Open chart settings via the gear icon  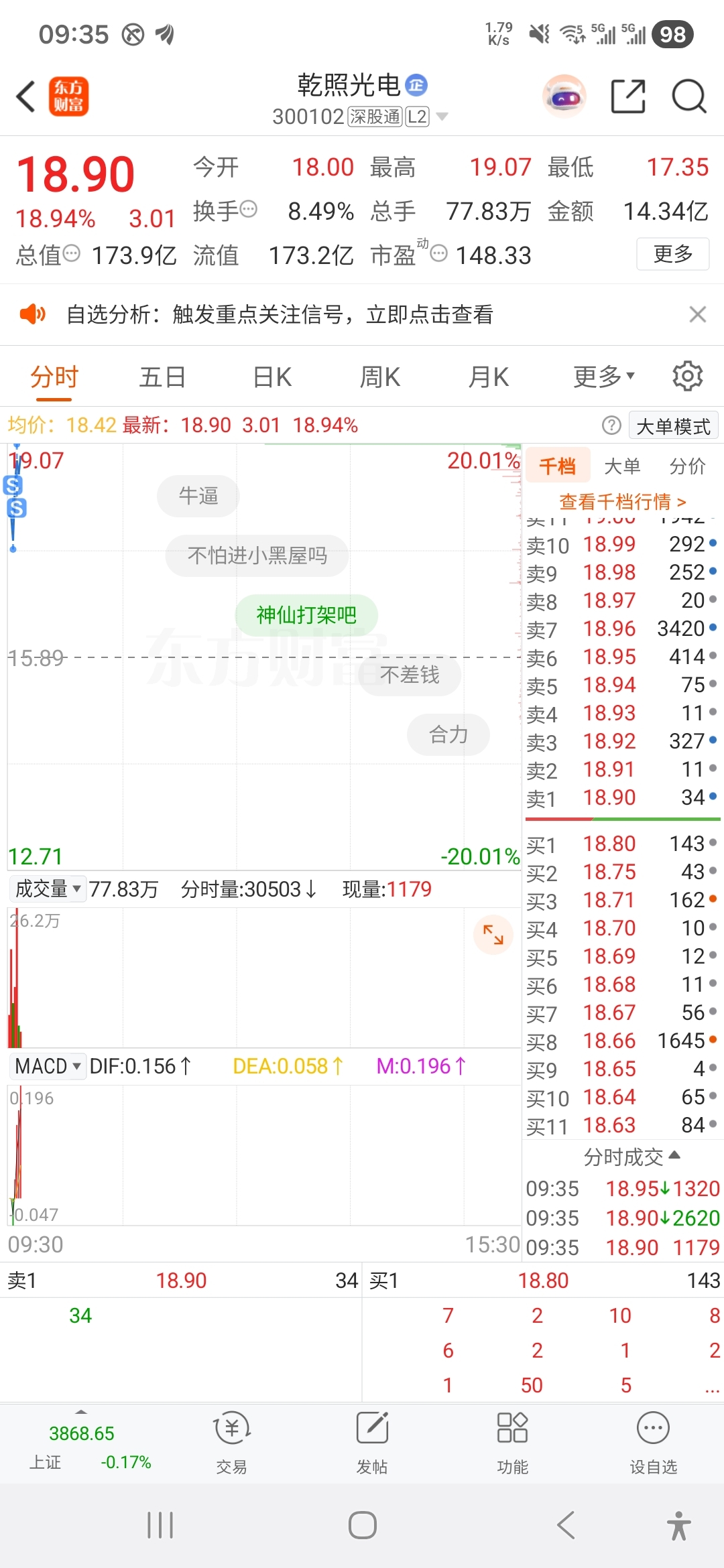click(687, 376)
